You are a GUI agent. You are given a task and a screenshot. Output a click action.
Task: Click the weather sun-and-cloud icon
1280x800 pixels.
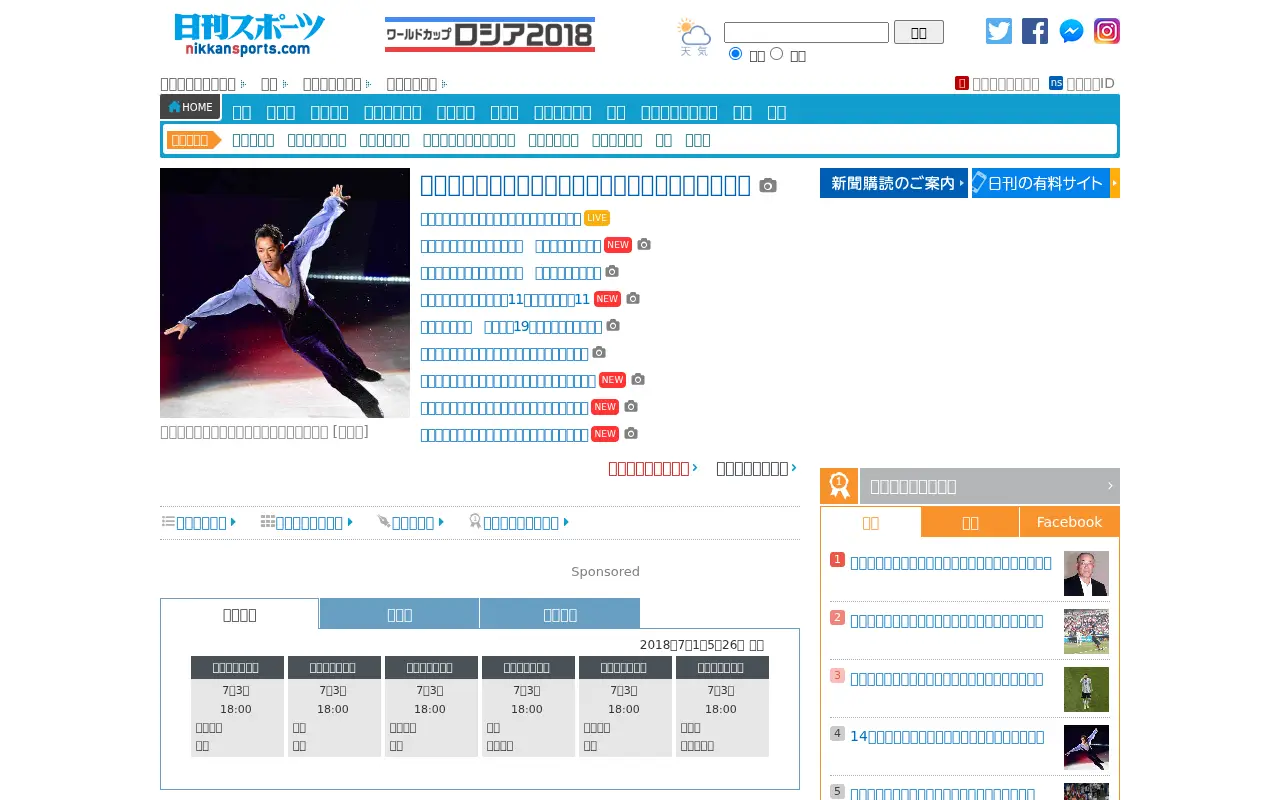(x=694, y=37)
